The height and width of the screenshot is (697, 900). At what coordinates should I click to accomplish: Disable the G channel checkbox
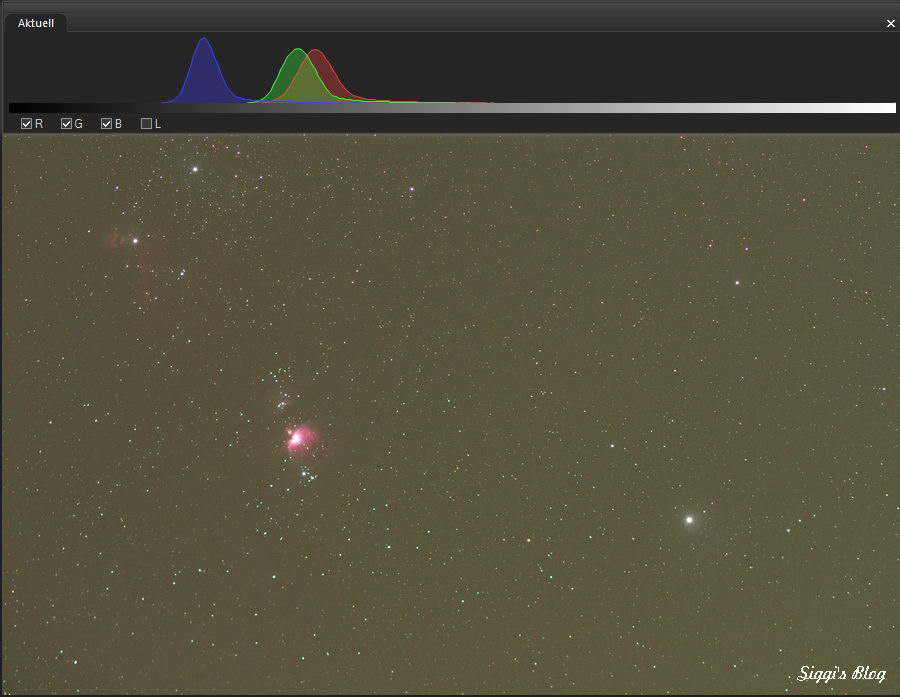(67, 124)
